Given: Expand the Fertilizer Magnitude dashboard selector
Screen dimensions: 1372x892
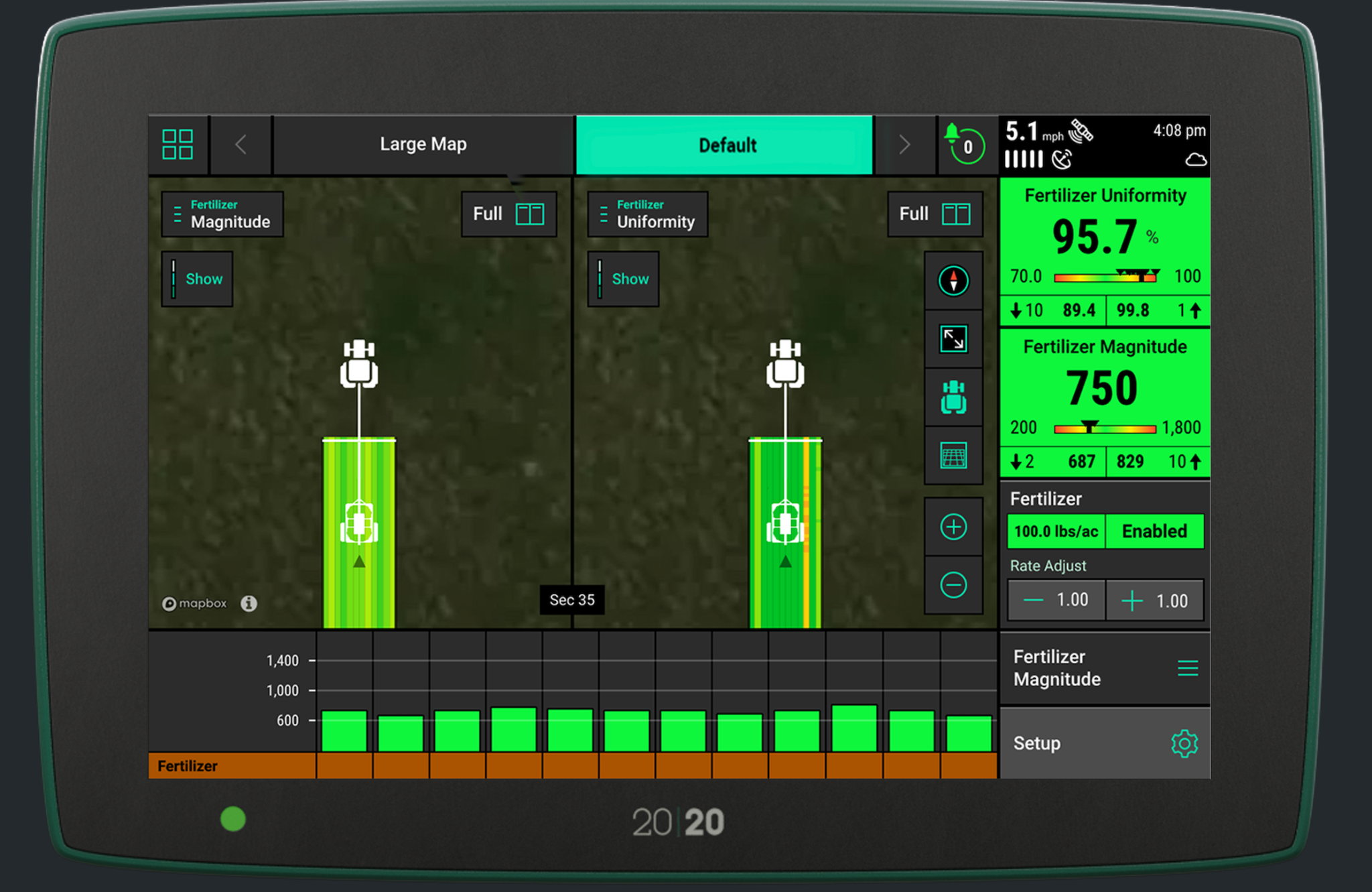Looking at the screenshot, I should pos(1105,668).
